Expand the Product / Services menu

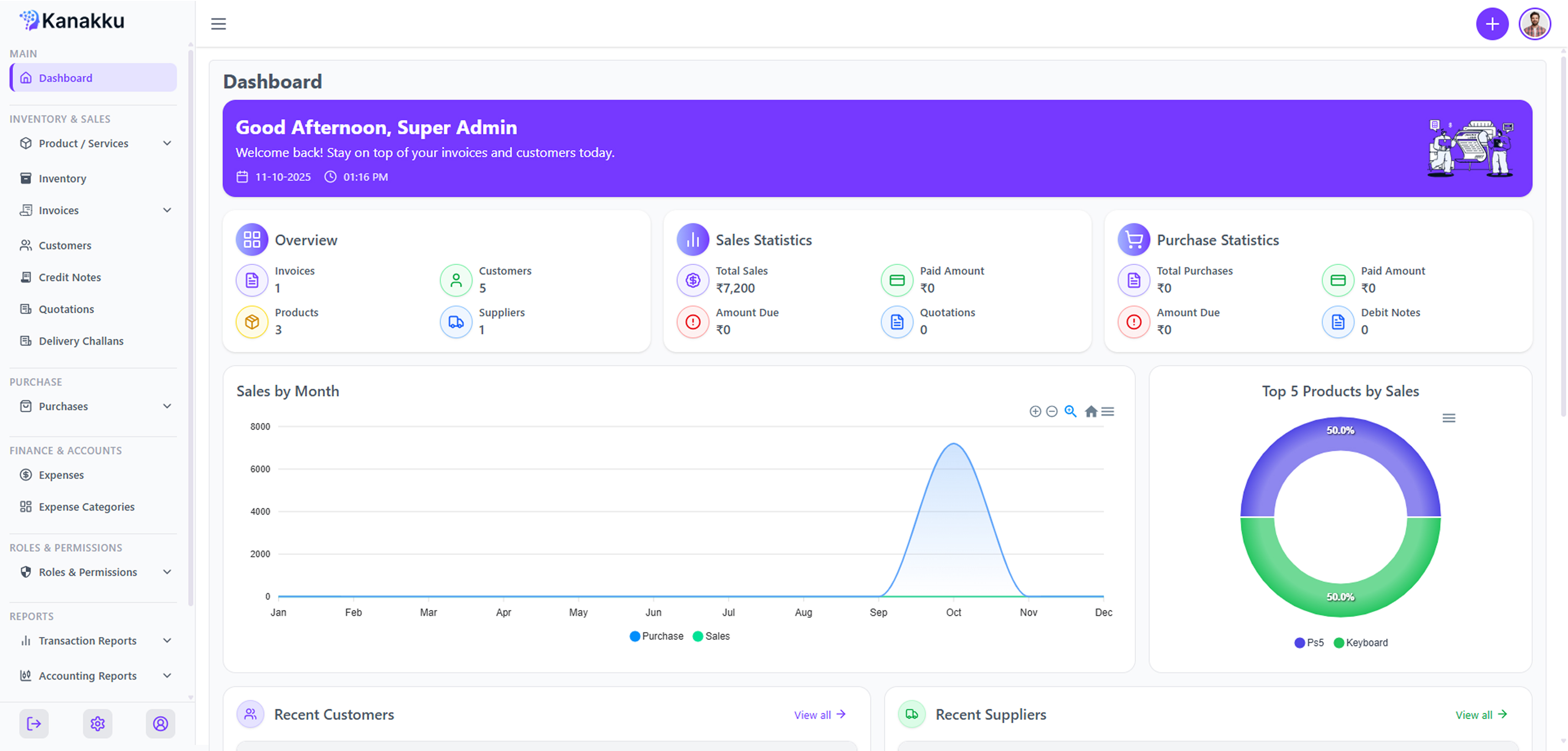tap(93, 143)
